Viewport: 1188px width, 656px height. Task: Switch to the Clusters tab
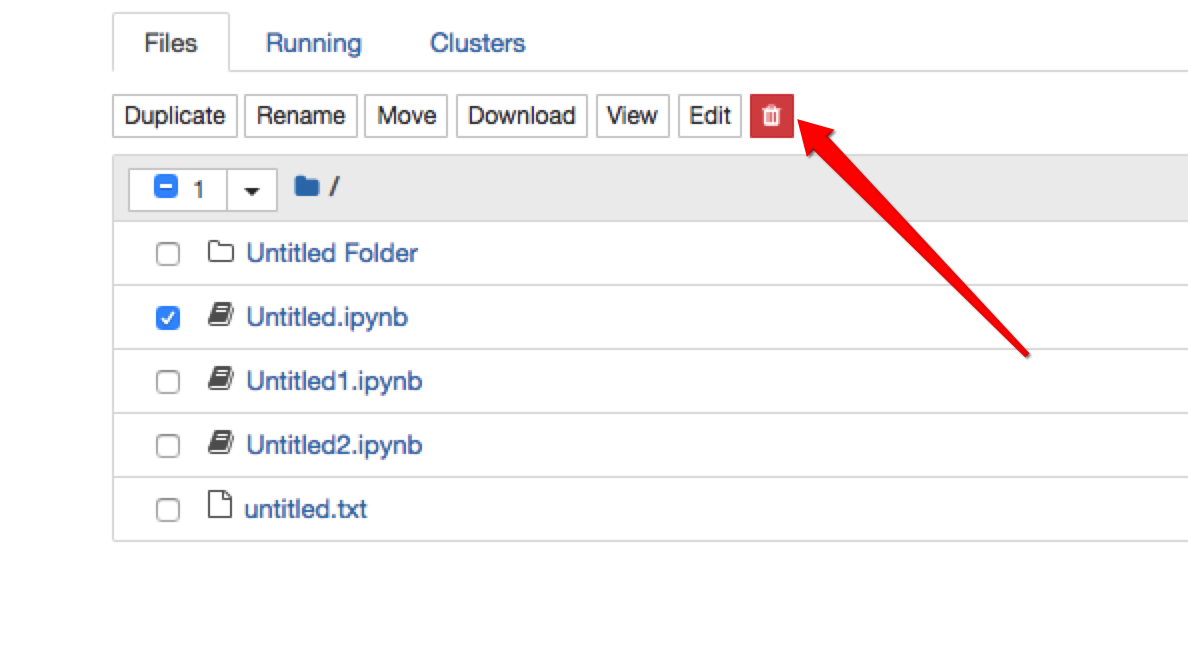point(476,43)
